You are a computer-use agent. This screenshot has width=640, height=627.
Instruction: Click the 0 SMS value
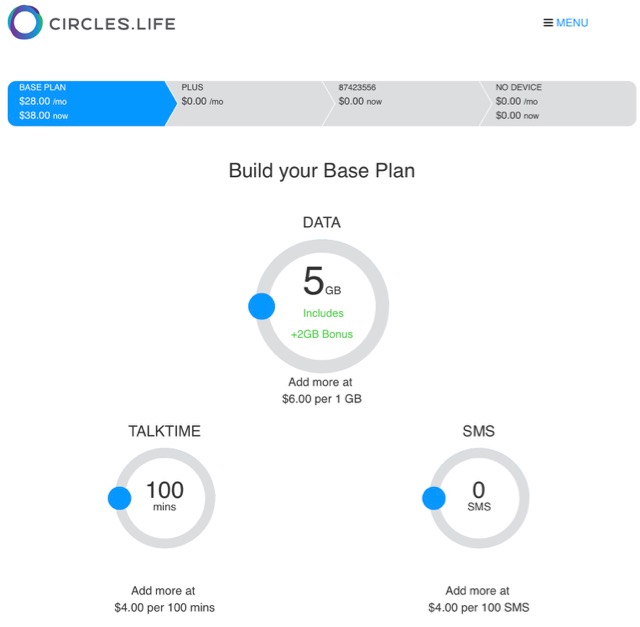pos(479,495)
